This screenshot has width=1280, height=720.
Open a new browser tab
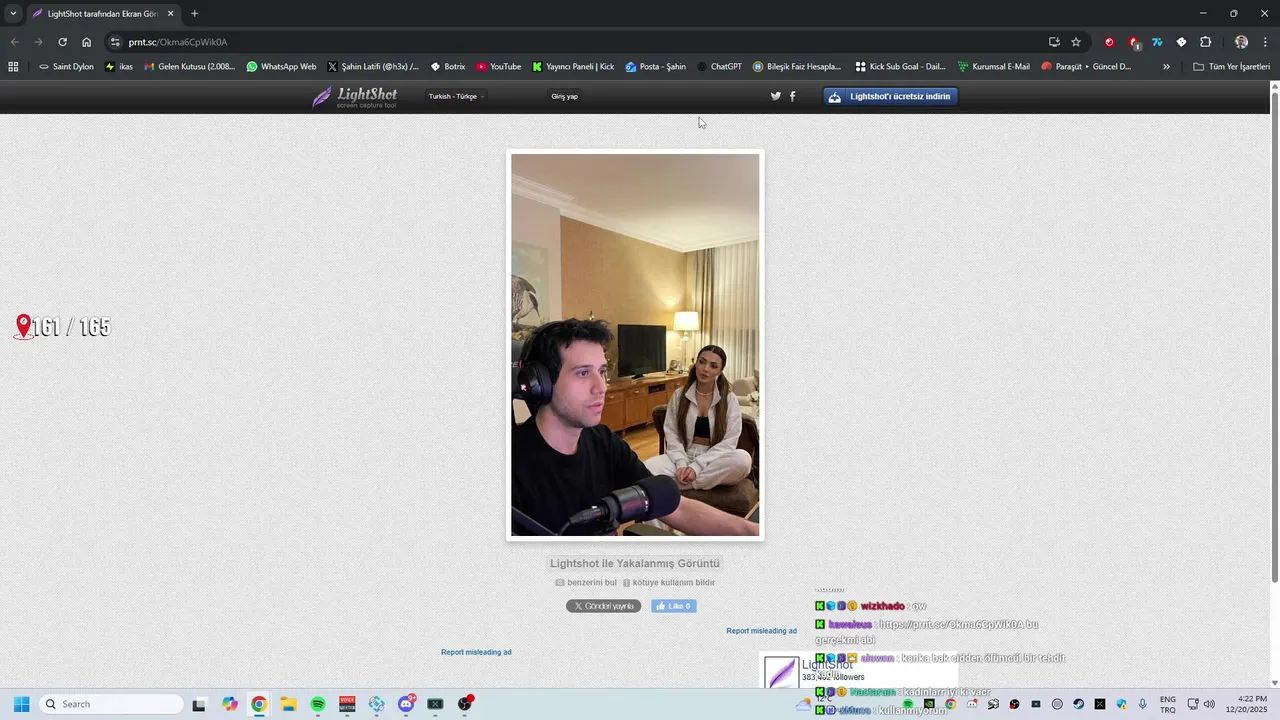click(x=194, y=14)
